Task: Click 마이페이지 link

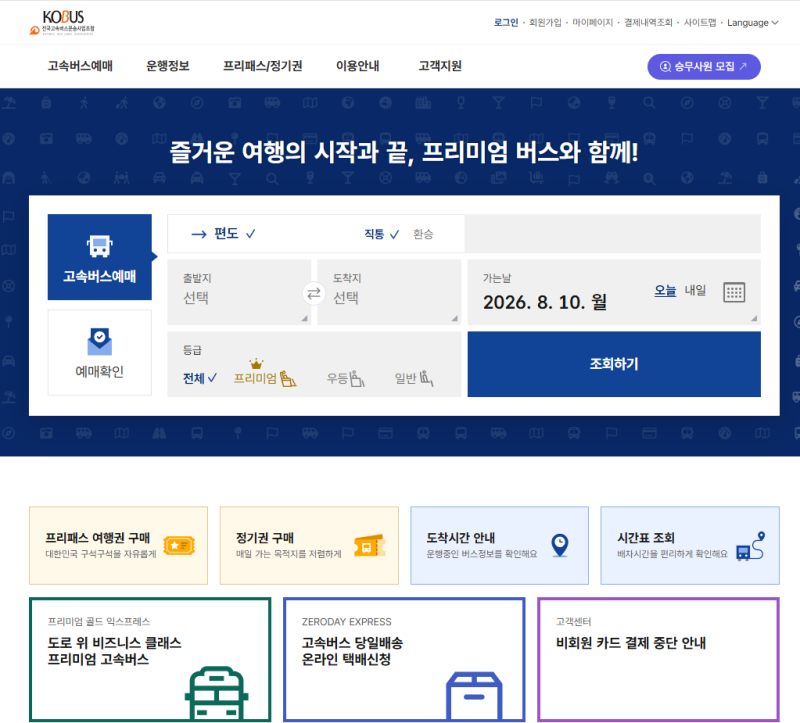Action: pyautogui.click(x=592, y=22)
